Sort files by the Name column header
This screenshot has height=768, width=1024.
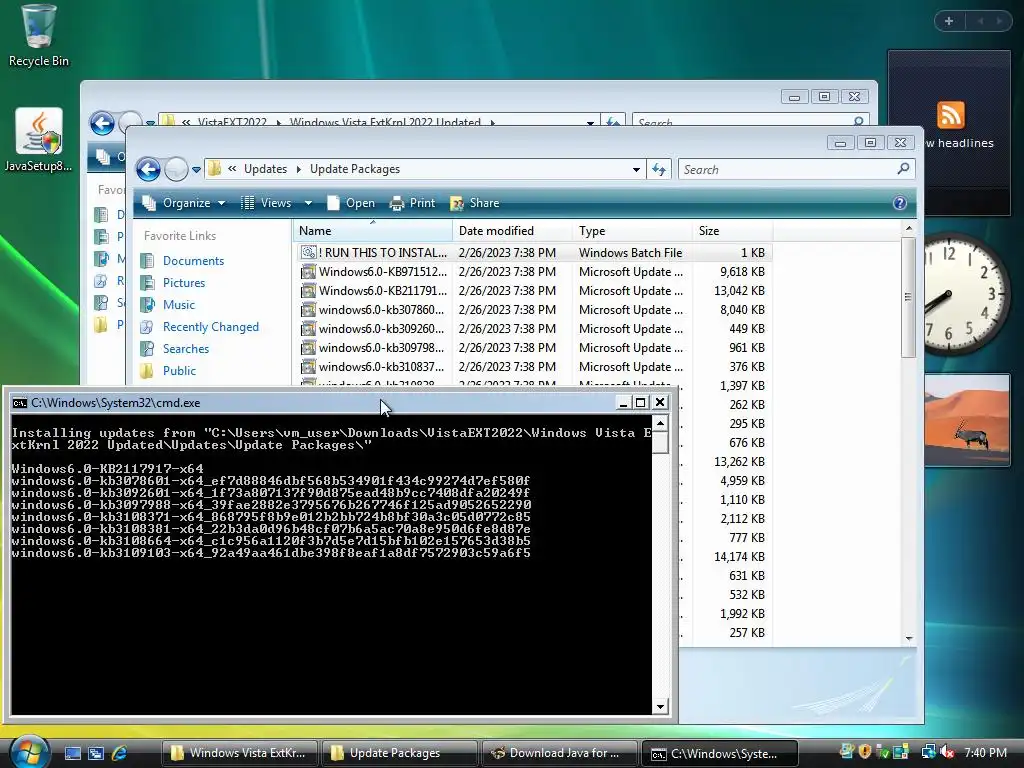372,231
